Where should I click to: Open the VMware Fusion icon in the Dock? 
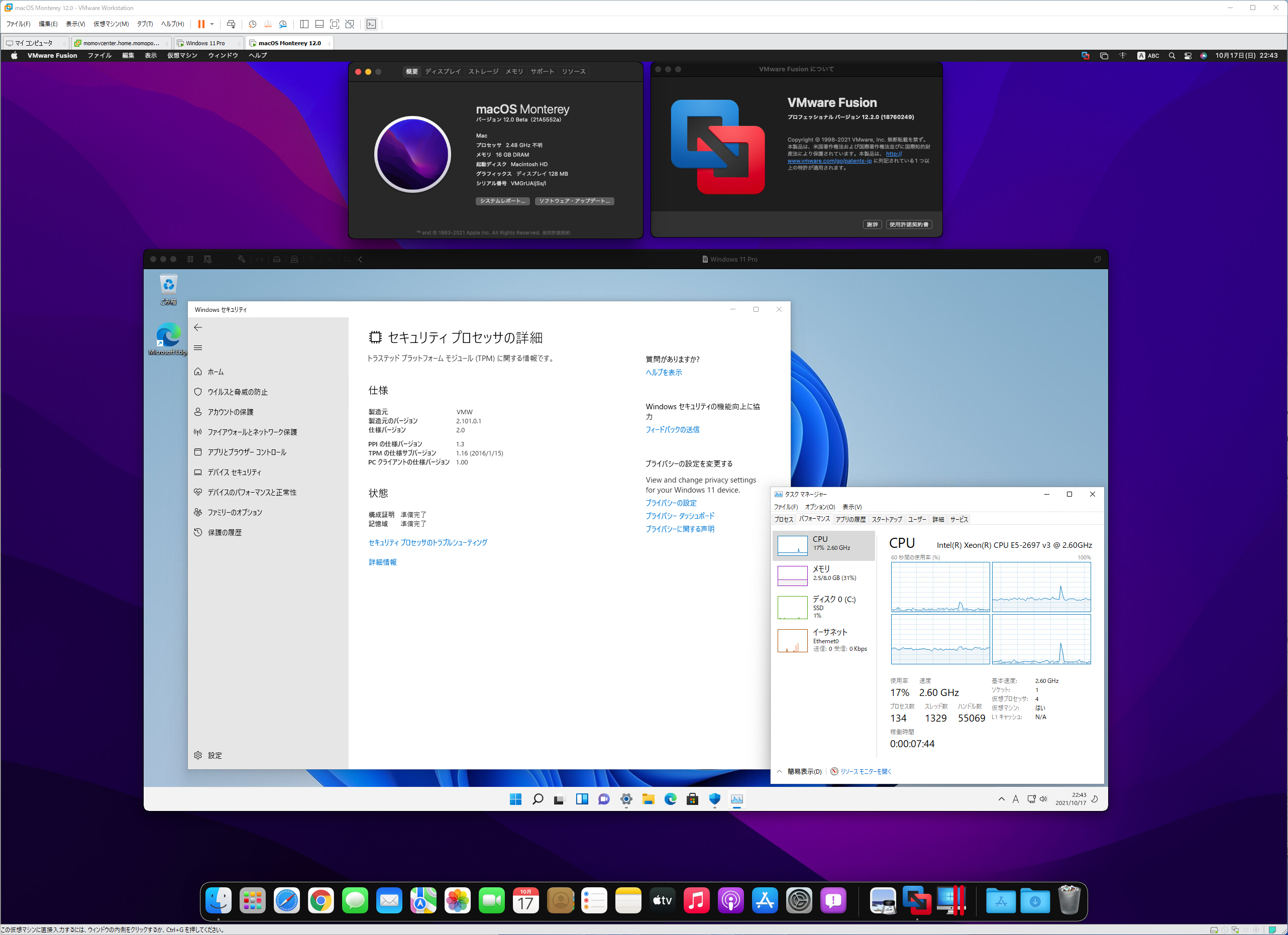(917, 900)
